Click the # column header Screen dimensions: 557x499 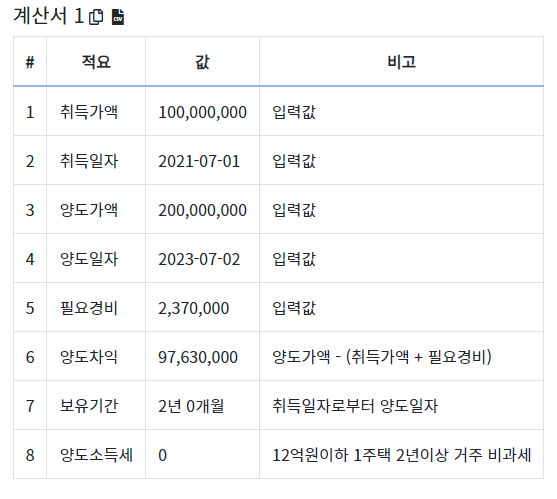click(x=30, y=62)
